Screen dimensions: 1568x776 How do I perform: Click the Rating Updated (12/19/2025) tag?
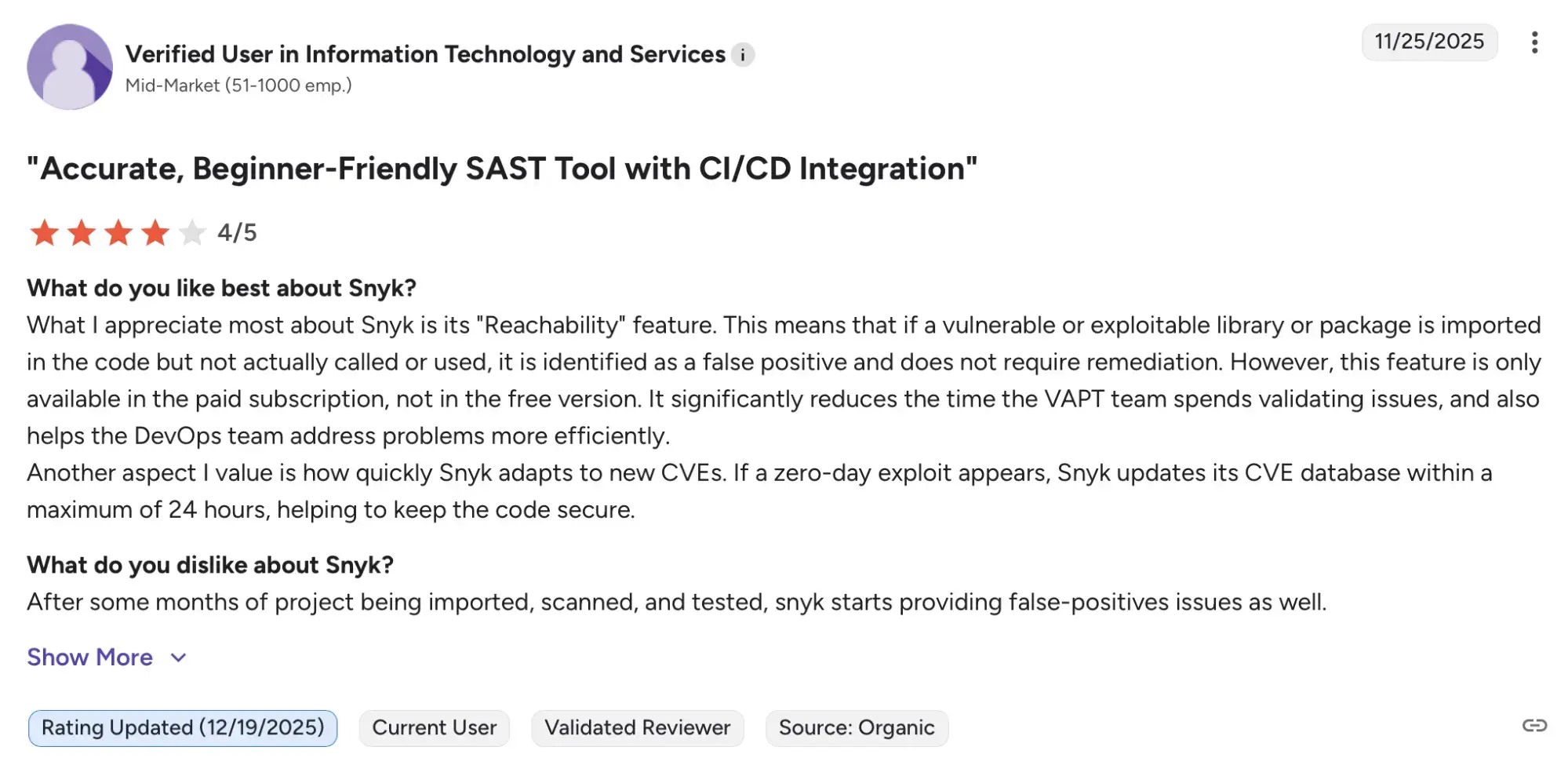[x=183, y=728]
